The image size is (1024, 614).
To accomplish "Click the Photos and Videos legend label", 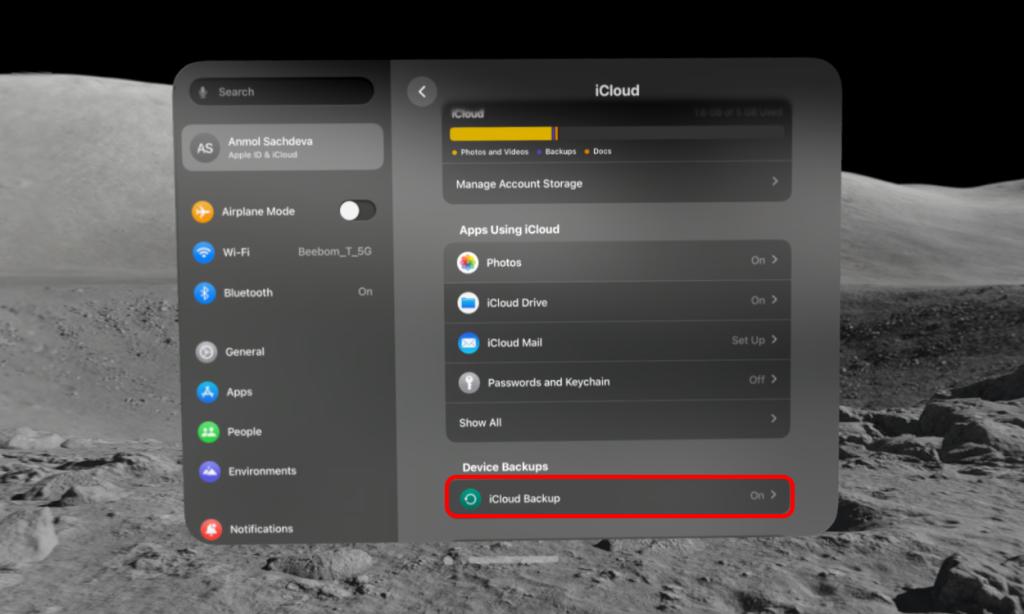I will pos(494,152).
